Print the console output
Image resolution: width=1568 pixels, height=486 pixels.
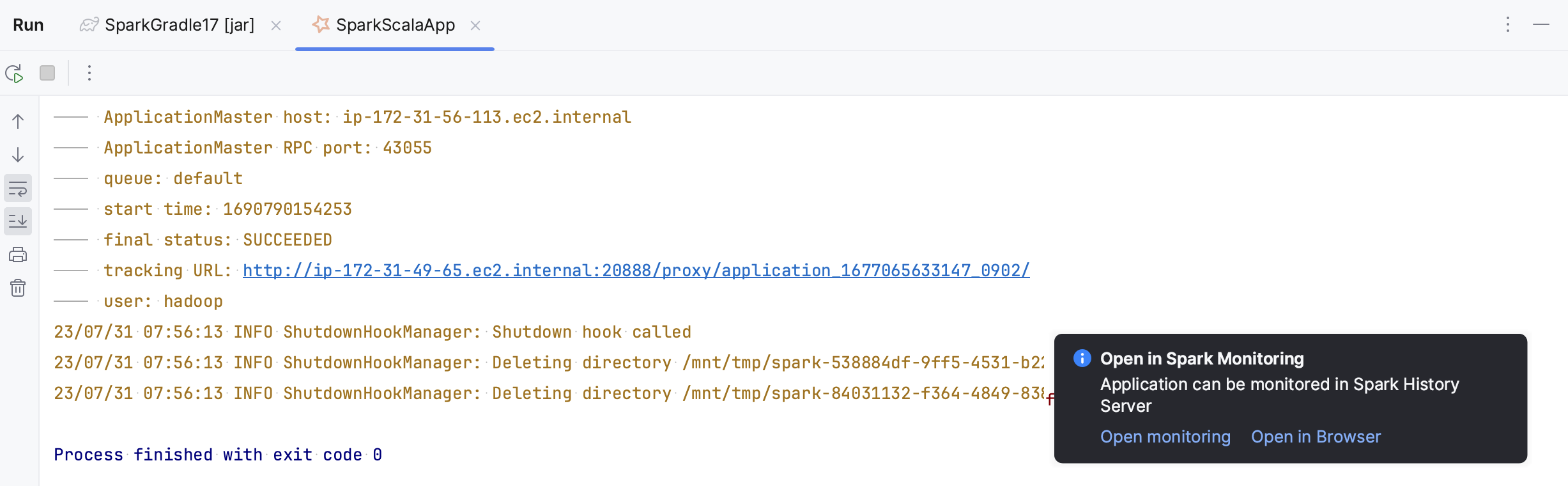click(18, 255)
